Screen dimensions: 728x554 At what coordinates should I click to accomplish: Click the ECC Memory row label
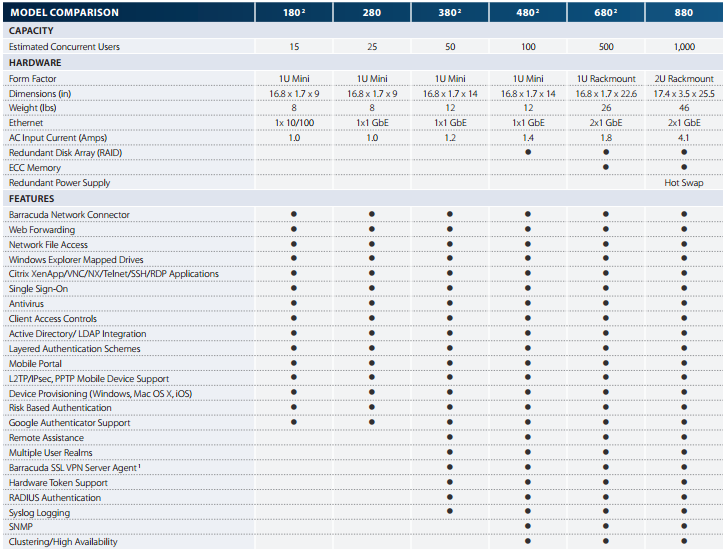click(35, 168)
